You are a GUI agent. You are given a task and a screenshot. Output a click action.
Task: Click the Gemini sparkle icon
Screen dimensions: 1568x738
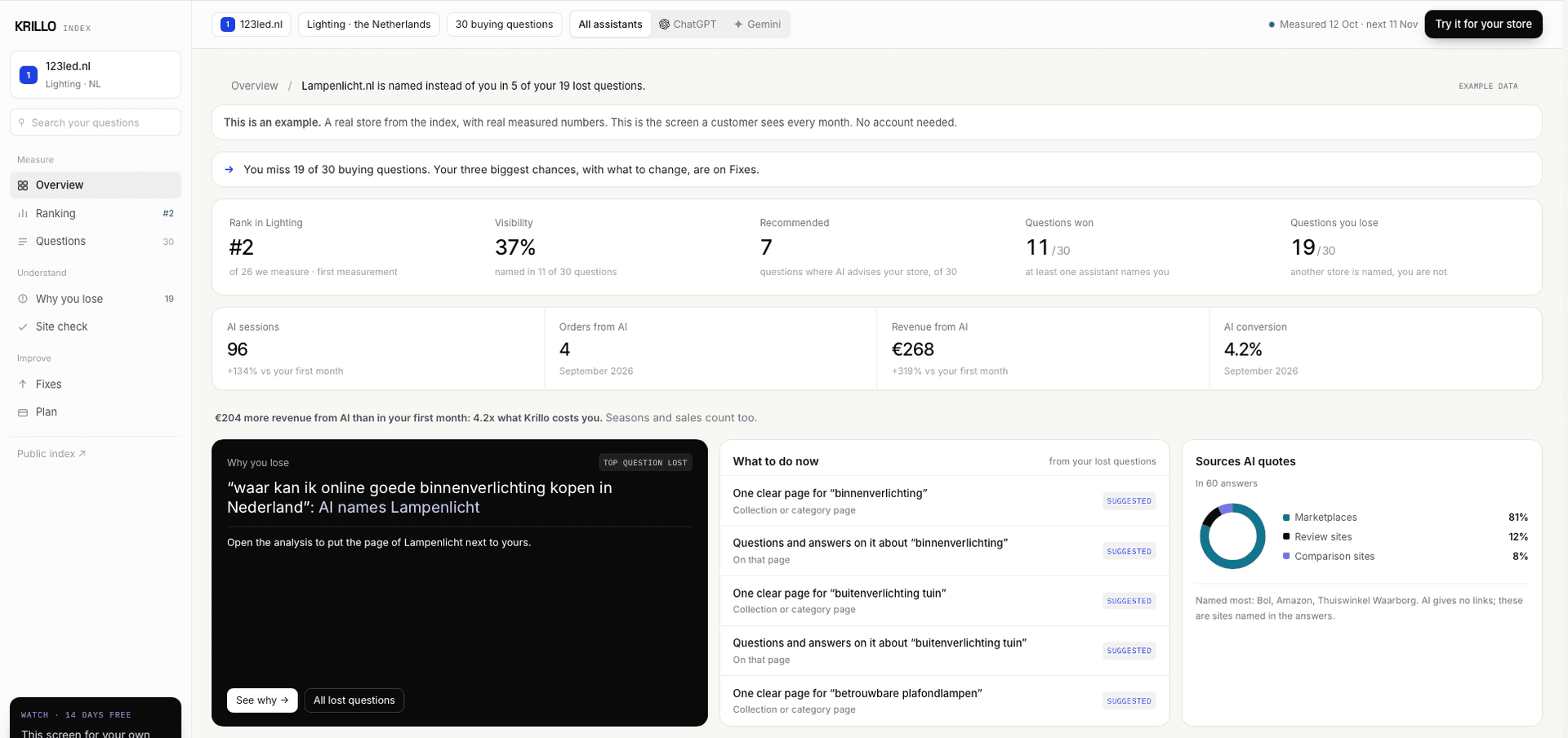[x=738, y=24]
